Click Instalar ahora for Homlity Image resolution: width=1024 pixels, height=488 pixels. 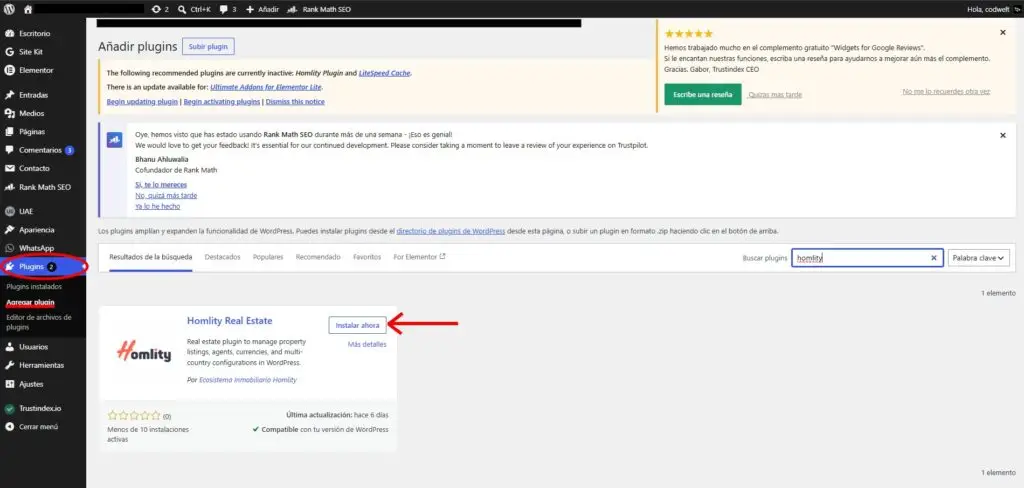pos(357,325)
